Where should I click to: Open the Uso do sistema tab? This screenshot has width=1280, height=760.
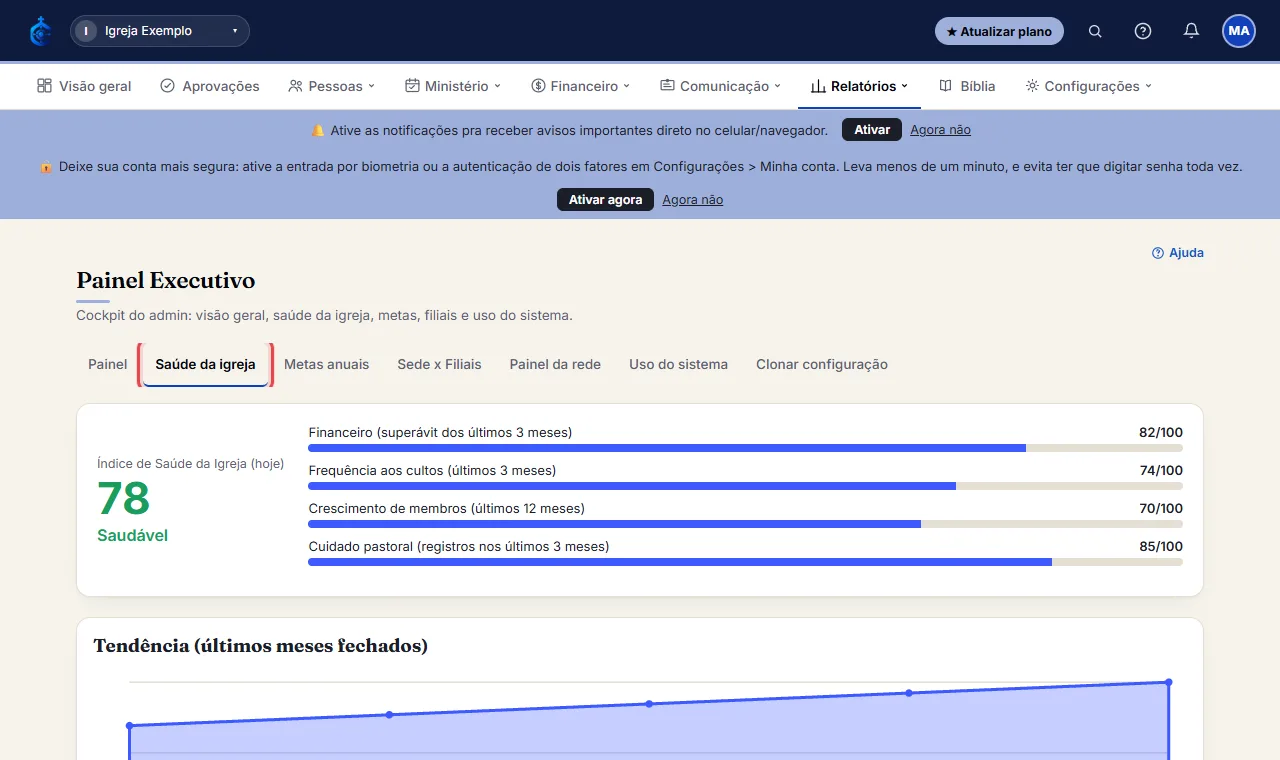(678, 364)
